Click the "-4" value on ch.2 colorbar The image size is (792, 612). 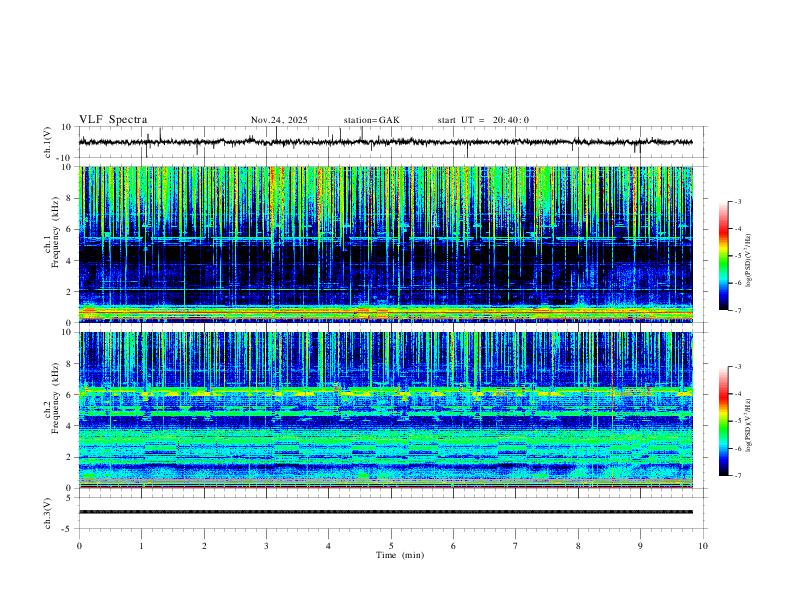[737, 393]
